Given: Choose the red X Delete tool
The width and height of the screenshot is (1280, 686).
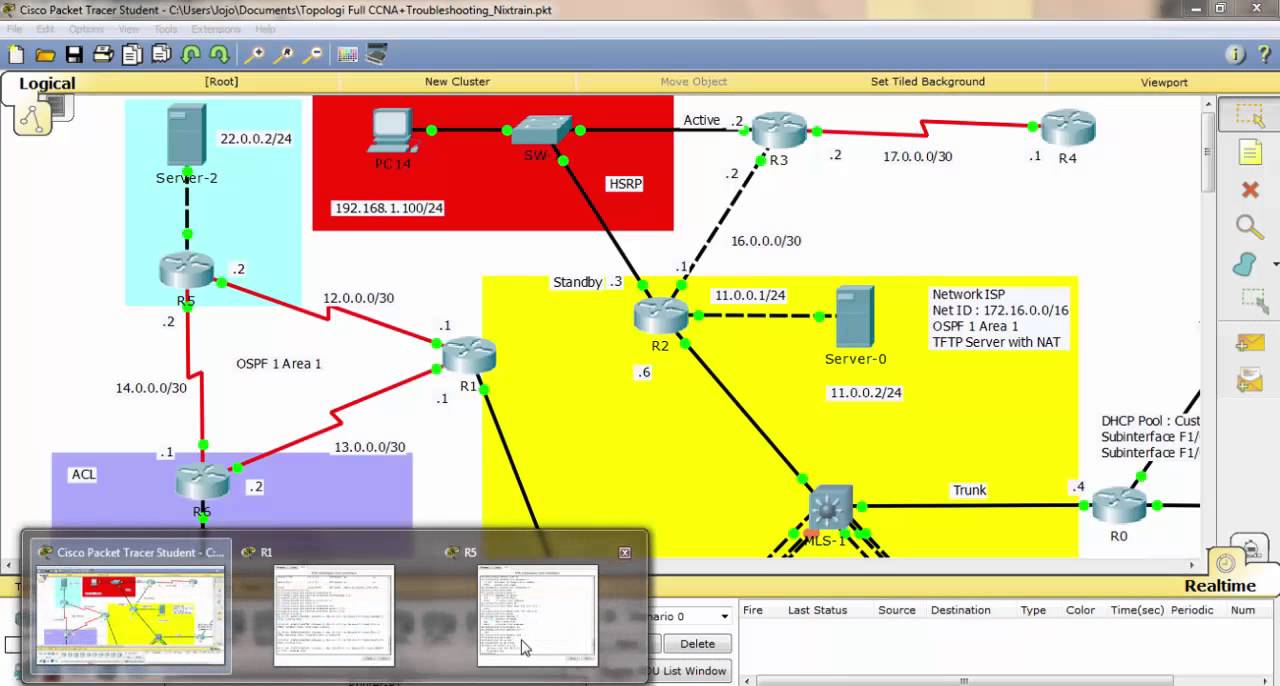Looking at the screenshot, I should 1249,190.
